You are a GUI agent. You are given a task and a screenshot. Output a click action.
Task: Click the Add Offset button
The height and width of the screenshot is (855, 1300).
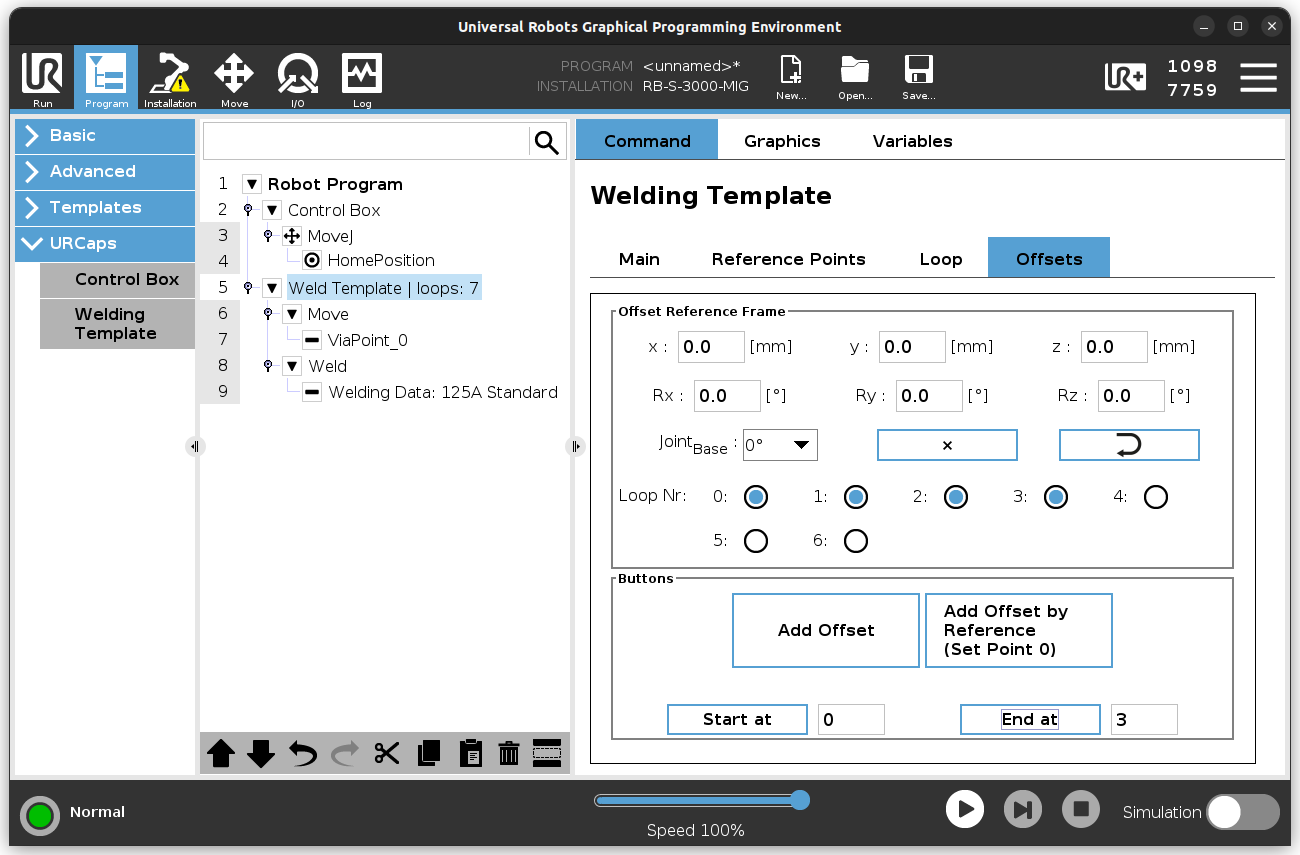pyautogui.click(x=825, y=630)
